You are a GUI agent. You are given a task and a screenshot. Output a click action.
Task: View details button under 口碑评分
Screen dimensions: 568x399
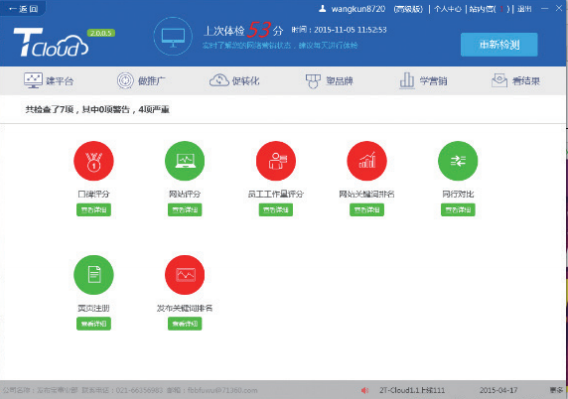point(93,210)
